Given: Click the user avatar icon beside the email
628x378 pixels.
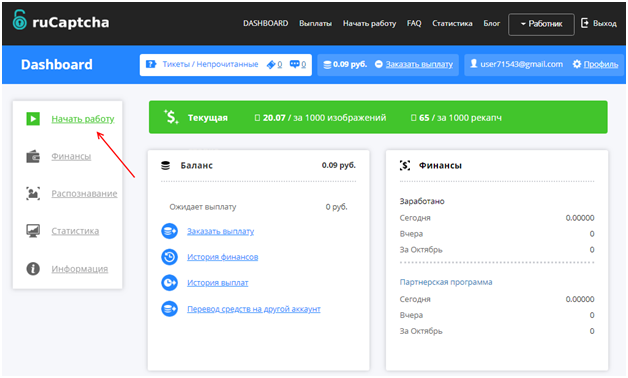Looking at the screenshot, I should 473,64.
